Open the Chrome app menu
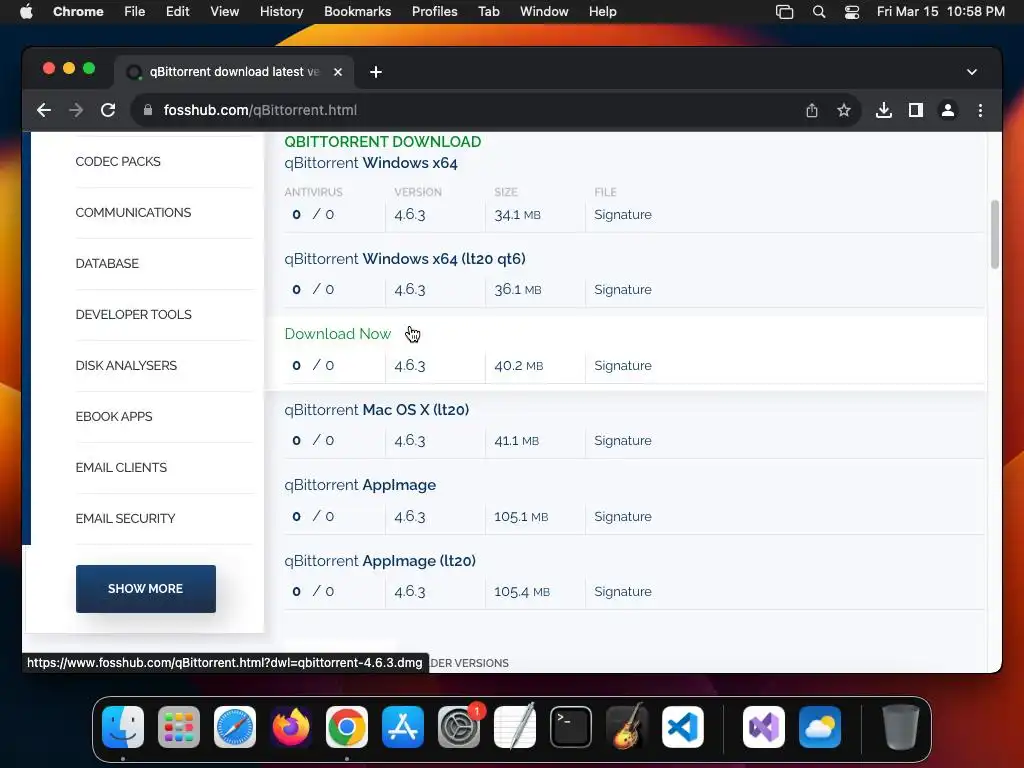Viewport: 1024px width, 768px height. click(x=78, y=12)
